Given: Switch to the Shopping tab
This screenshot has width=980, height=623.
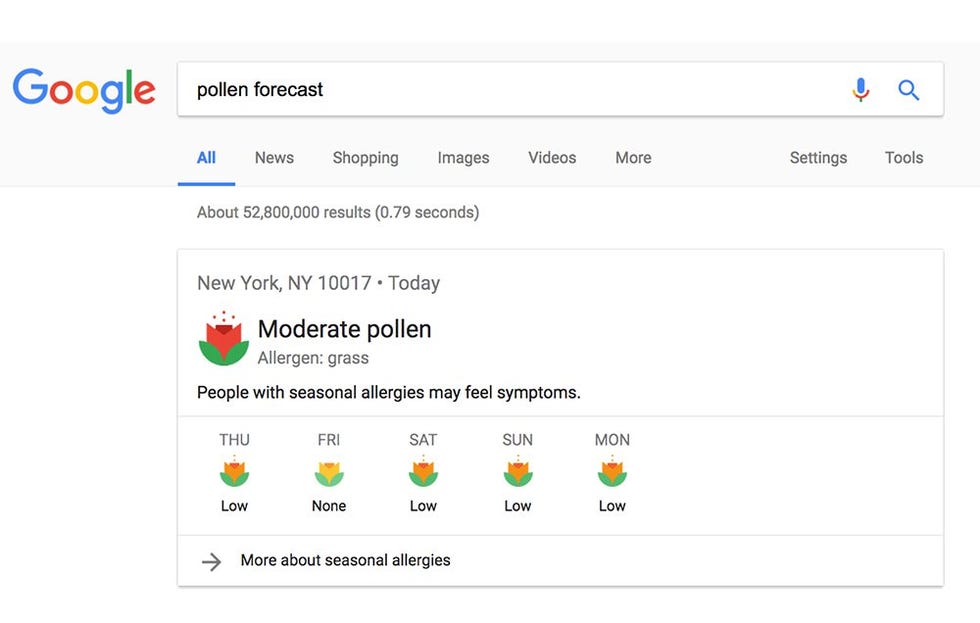Looking at the screenshot, I should [x=366, y=158].
